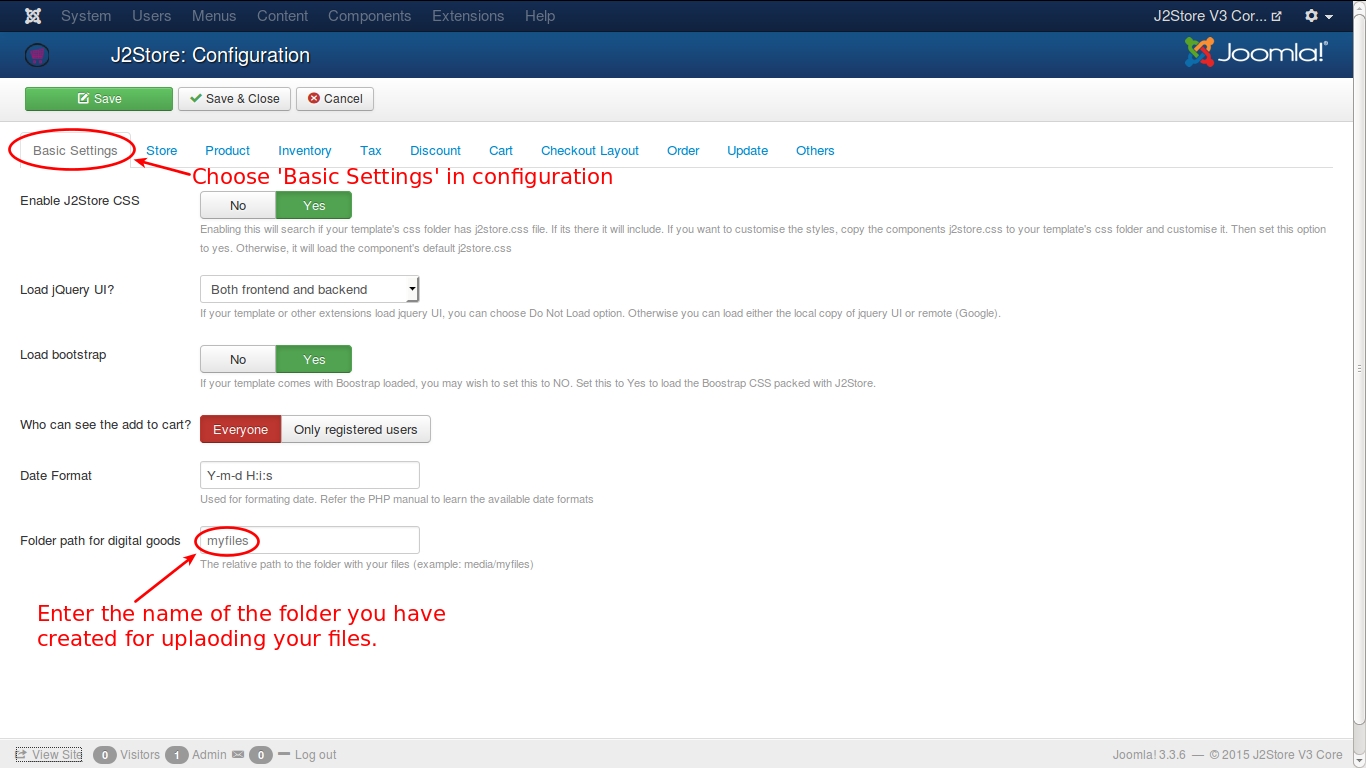Open the Extensions menu
This screenshot has height=768, width=1366.
468,16
